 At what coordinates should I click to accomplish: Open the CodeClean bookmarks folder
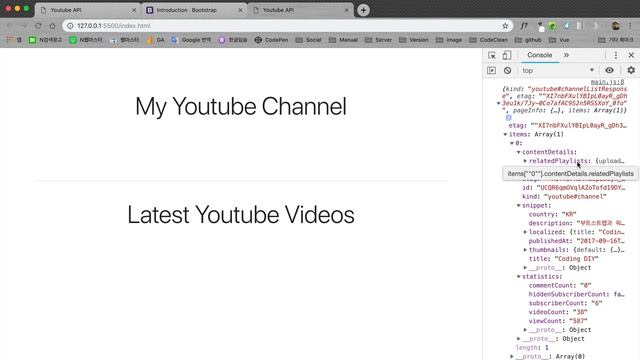489,40
